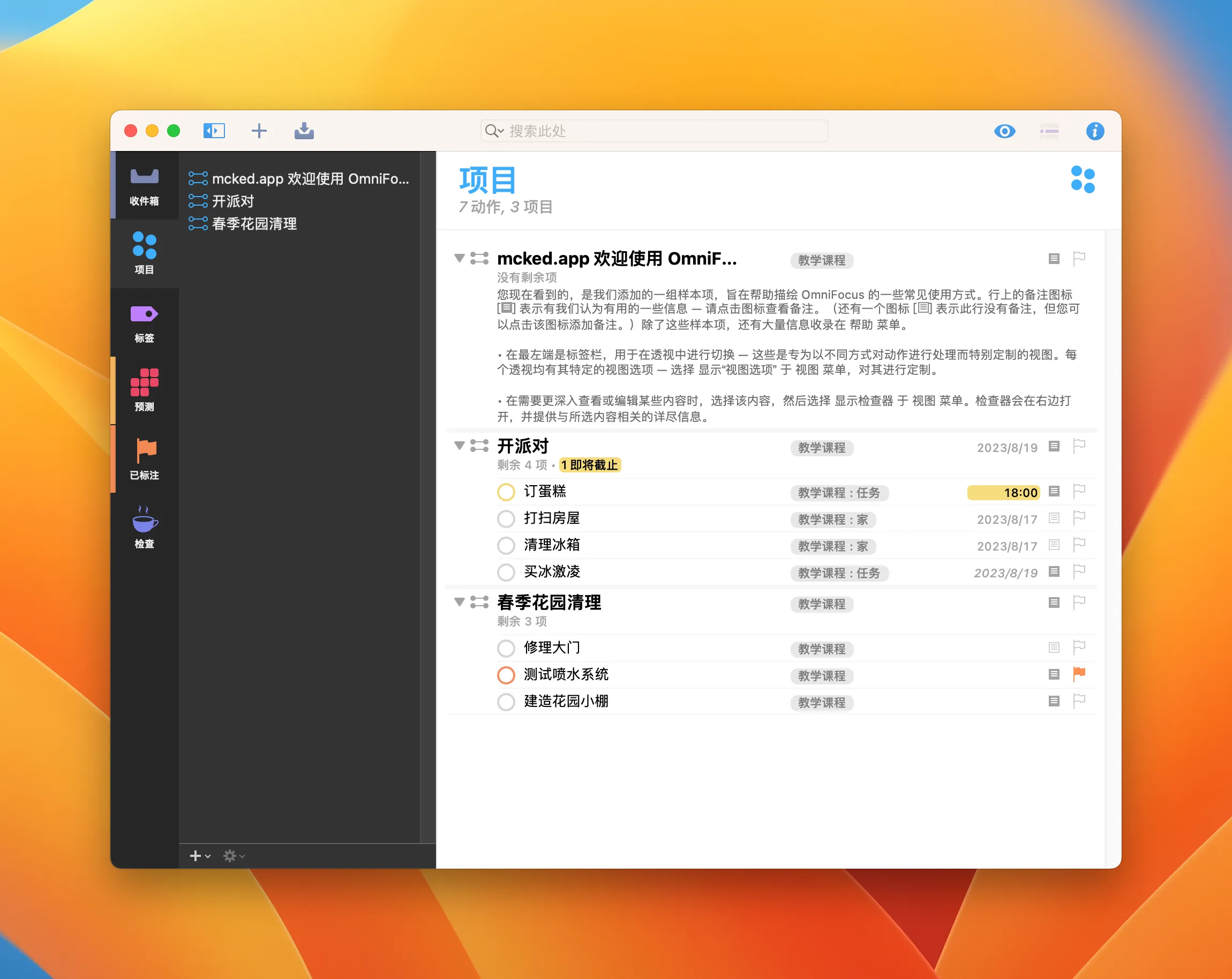1232x979 pixels.
Task: Check off the 订蛋糕 task circle
Action: tap(506, 492)
